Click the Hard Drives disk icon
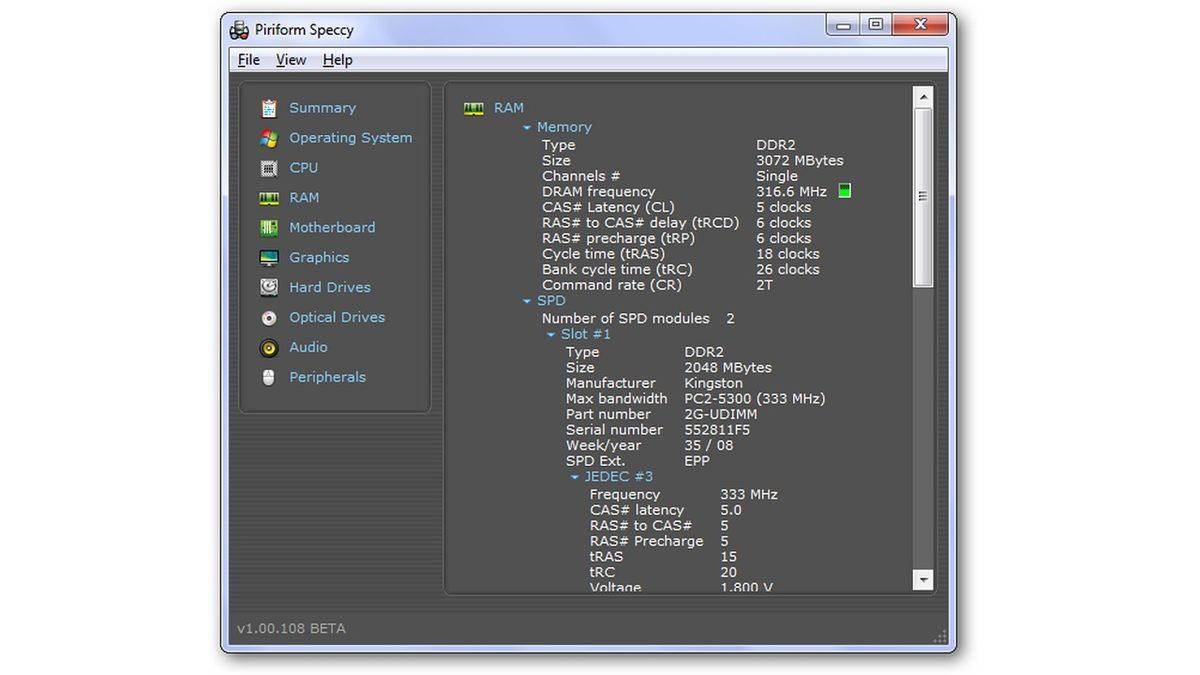The image size is (1200, 675). [x=268, y=288]
